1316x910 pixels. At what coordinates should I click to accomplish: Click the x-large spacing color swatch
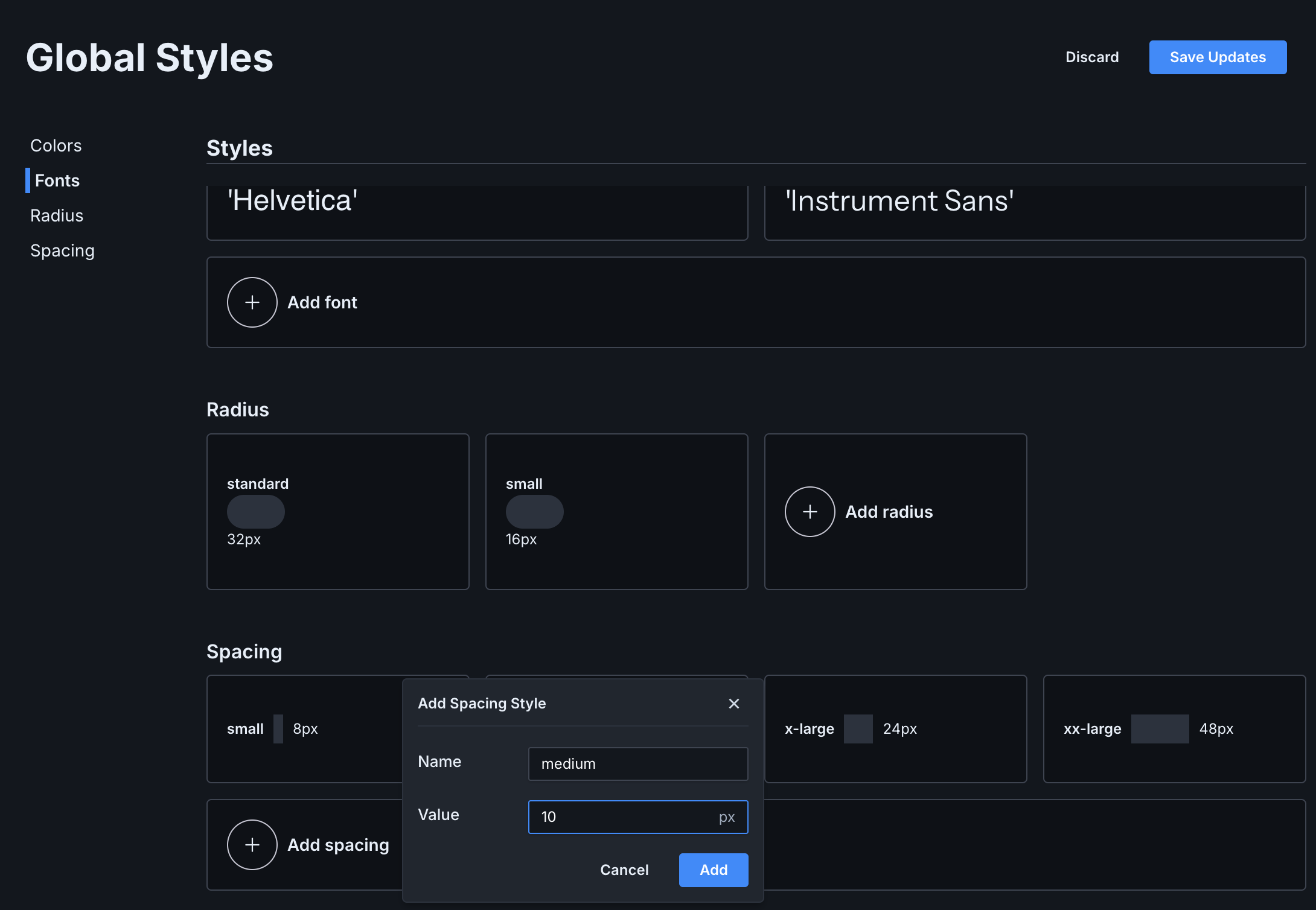tap(857, 728)
